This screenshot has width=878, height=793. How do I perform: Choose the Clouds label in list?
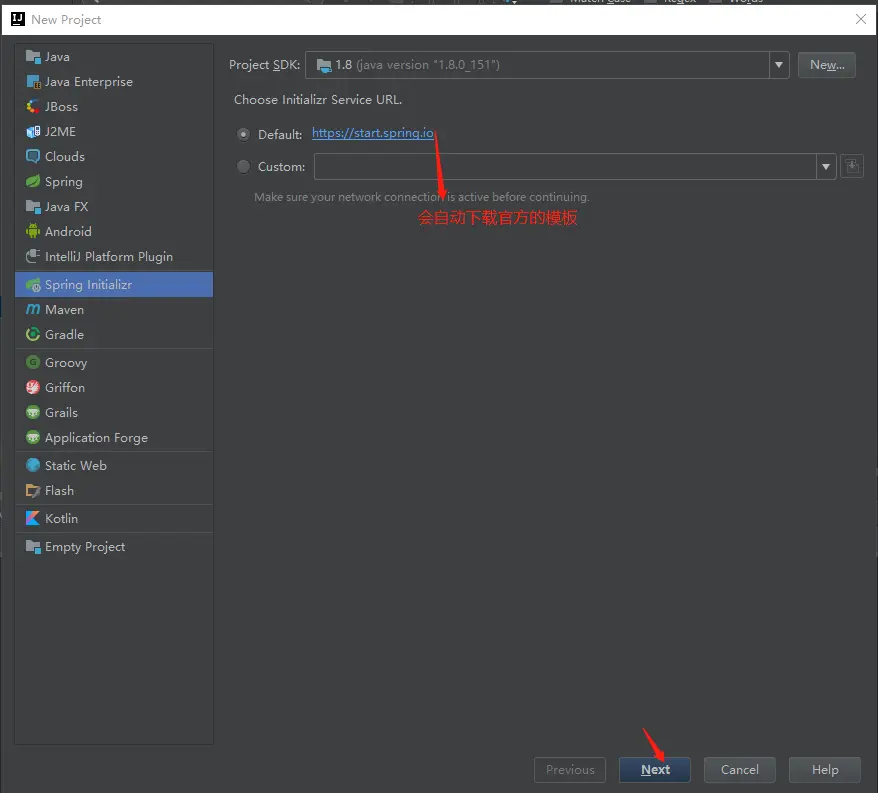(65, 156)
